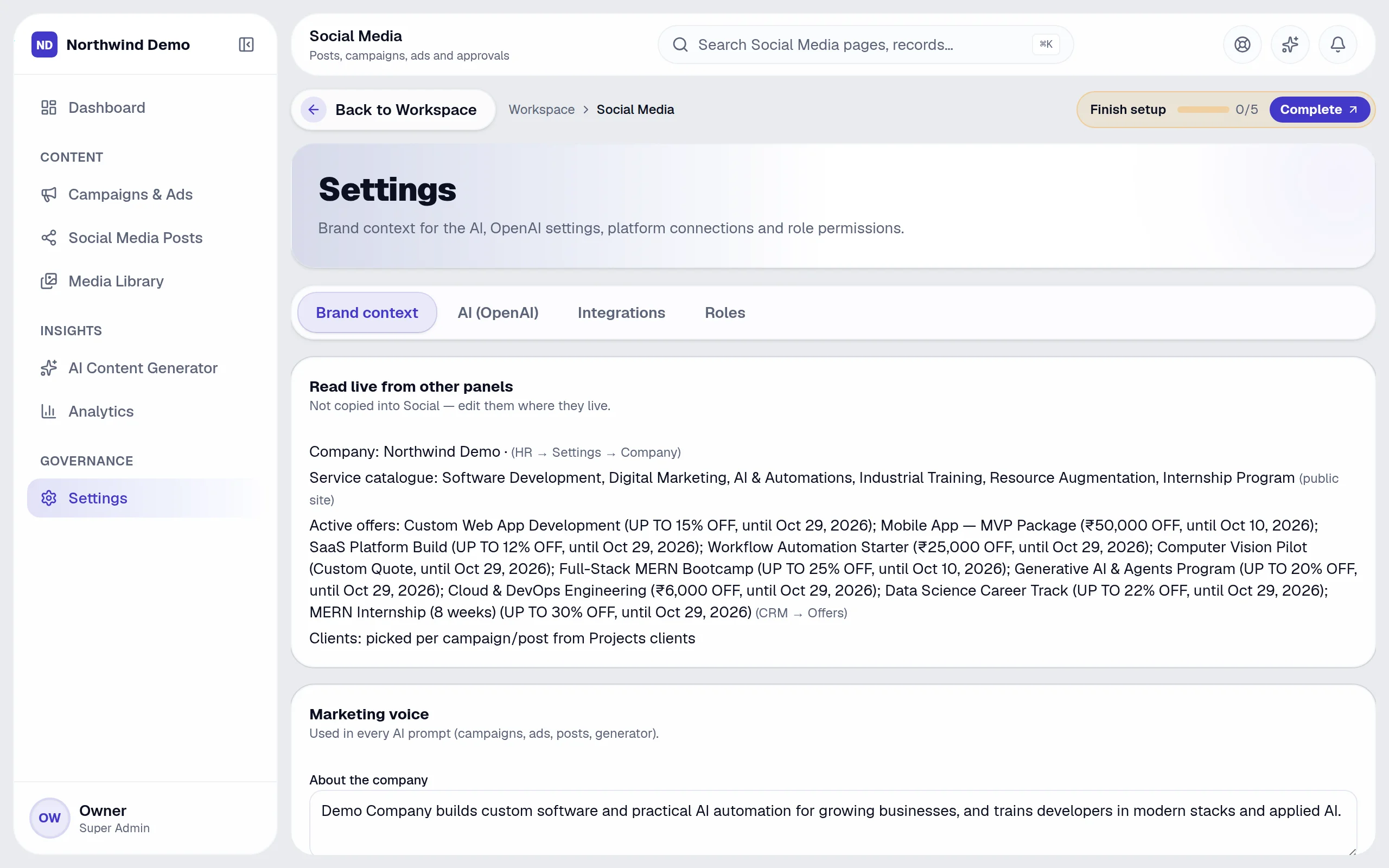Click the Complete setup button
The image size is (1389, 868).
1319,110
